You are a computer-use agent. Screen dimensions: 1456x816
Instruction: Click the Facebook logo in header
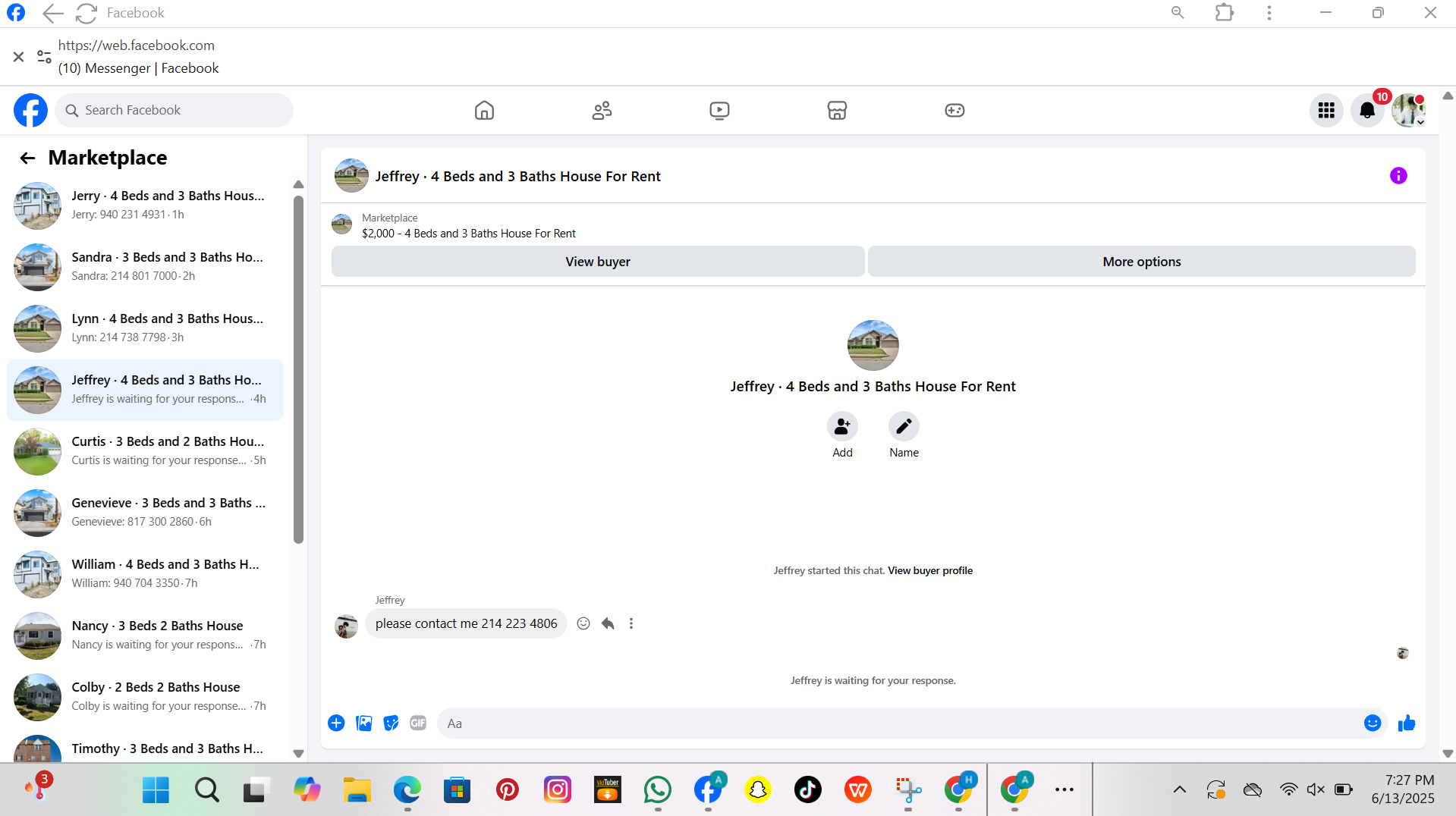pyautogui.click(x=30, y=111)
